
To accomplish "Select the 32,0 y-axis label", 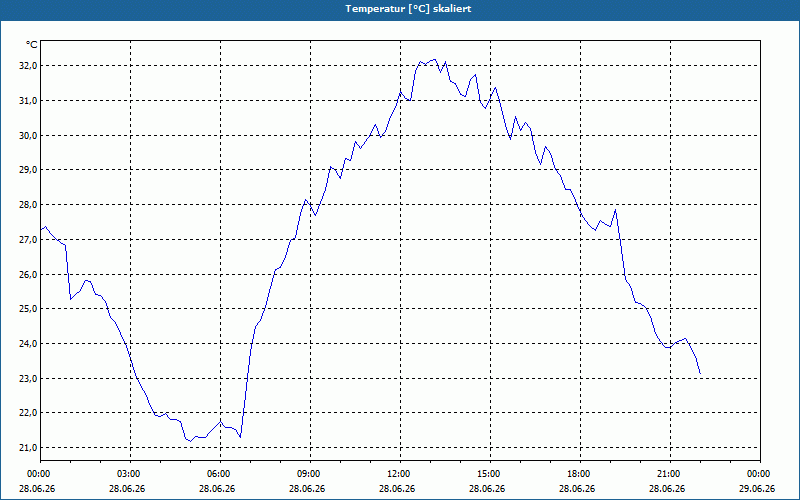I will coord(29,66).
